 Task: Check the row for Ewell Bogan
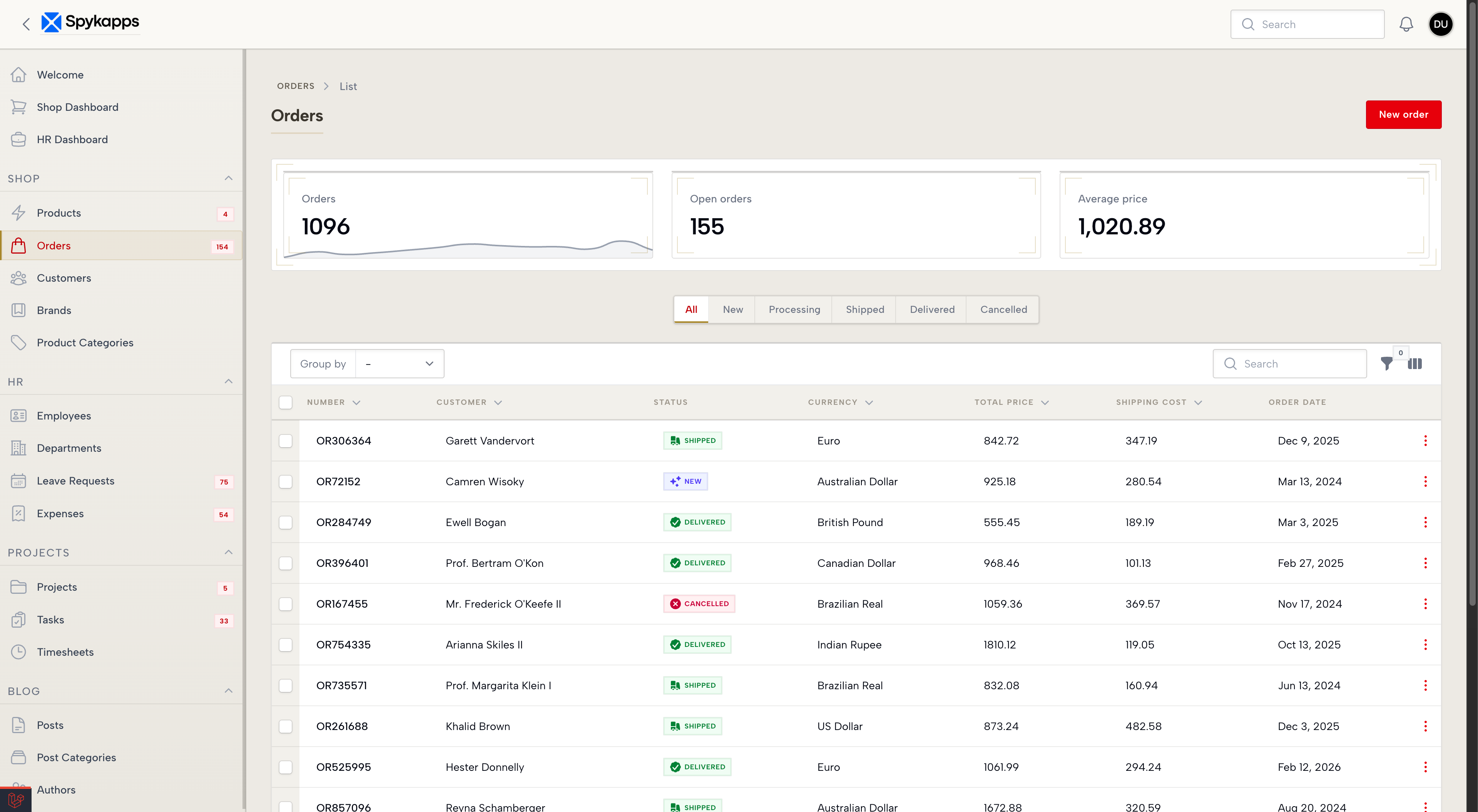click(285, 522)
